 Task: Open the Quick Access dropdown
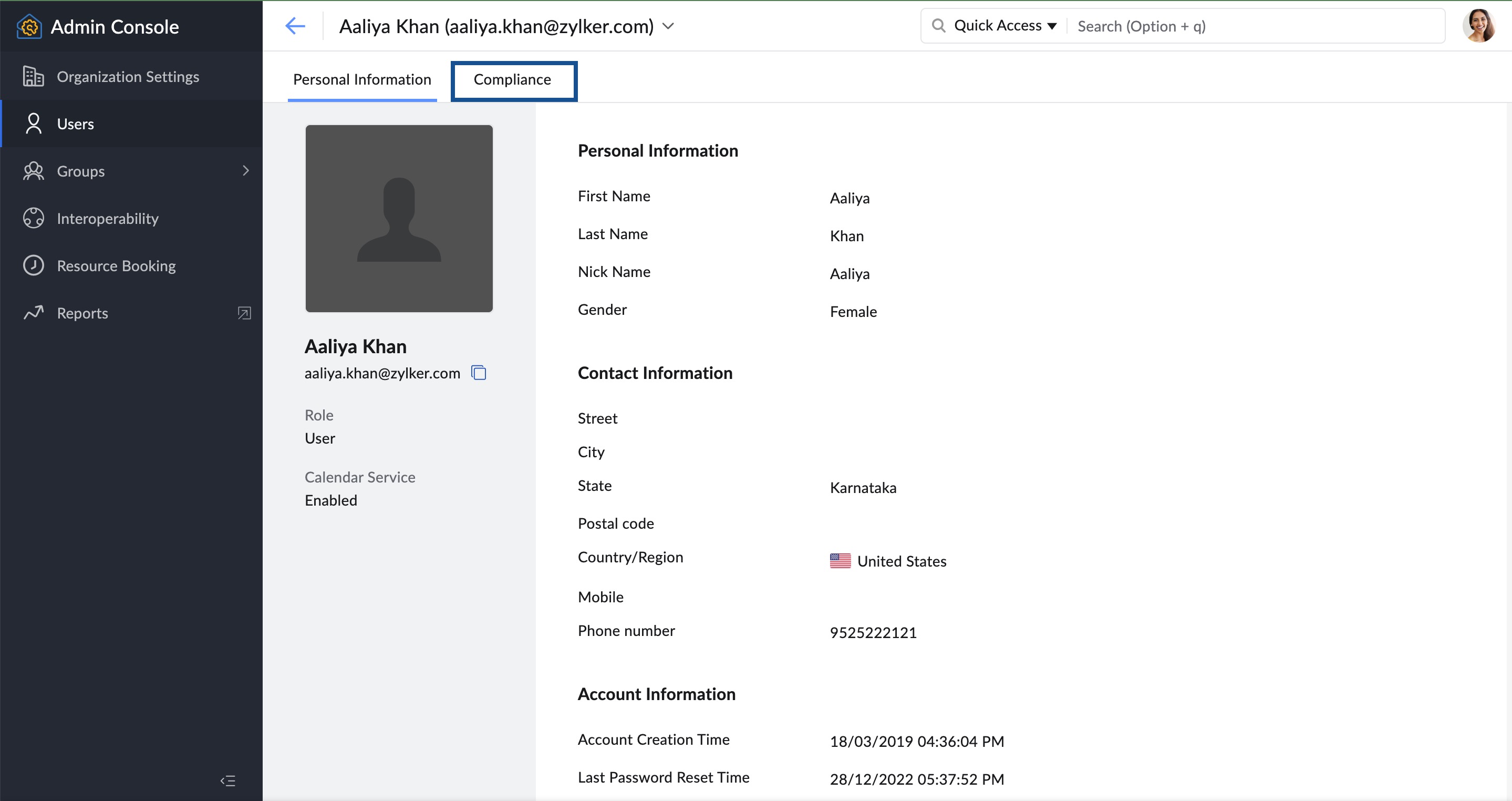(1005, 26)
